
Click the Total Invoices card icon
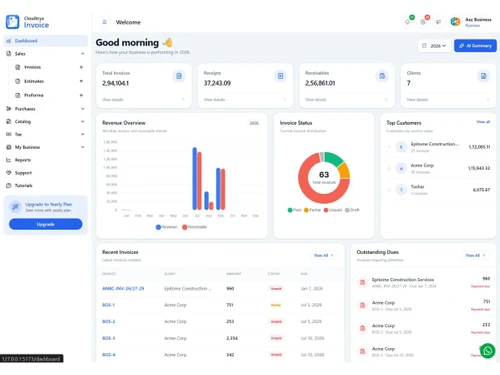pos(179,76)
